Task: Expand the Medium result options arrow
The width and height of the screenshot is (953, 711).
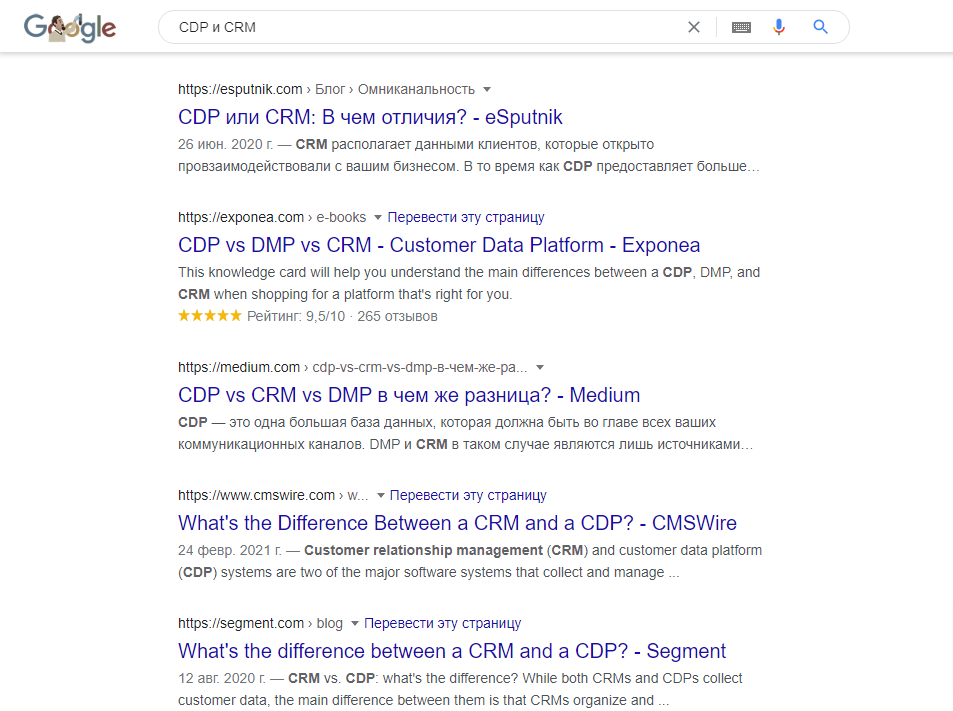Action: pyautogui.click(x=540, y=367)
